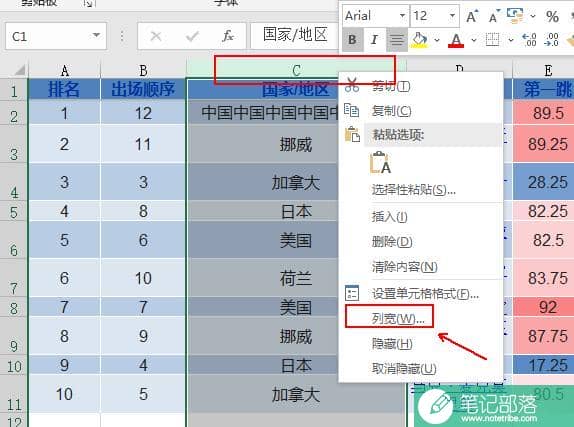The width and height of the screenshot is (574, 427).
Task: Expand the Name Box C1 dropdown
Action: (96, 36)
